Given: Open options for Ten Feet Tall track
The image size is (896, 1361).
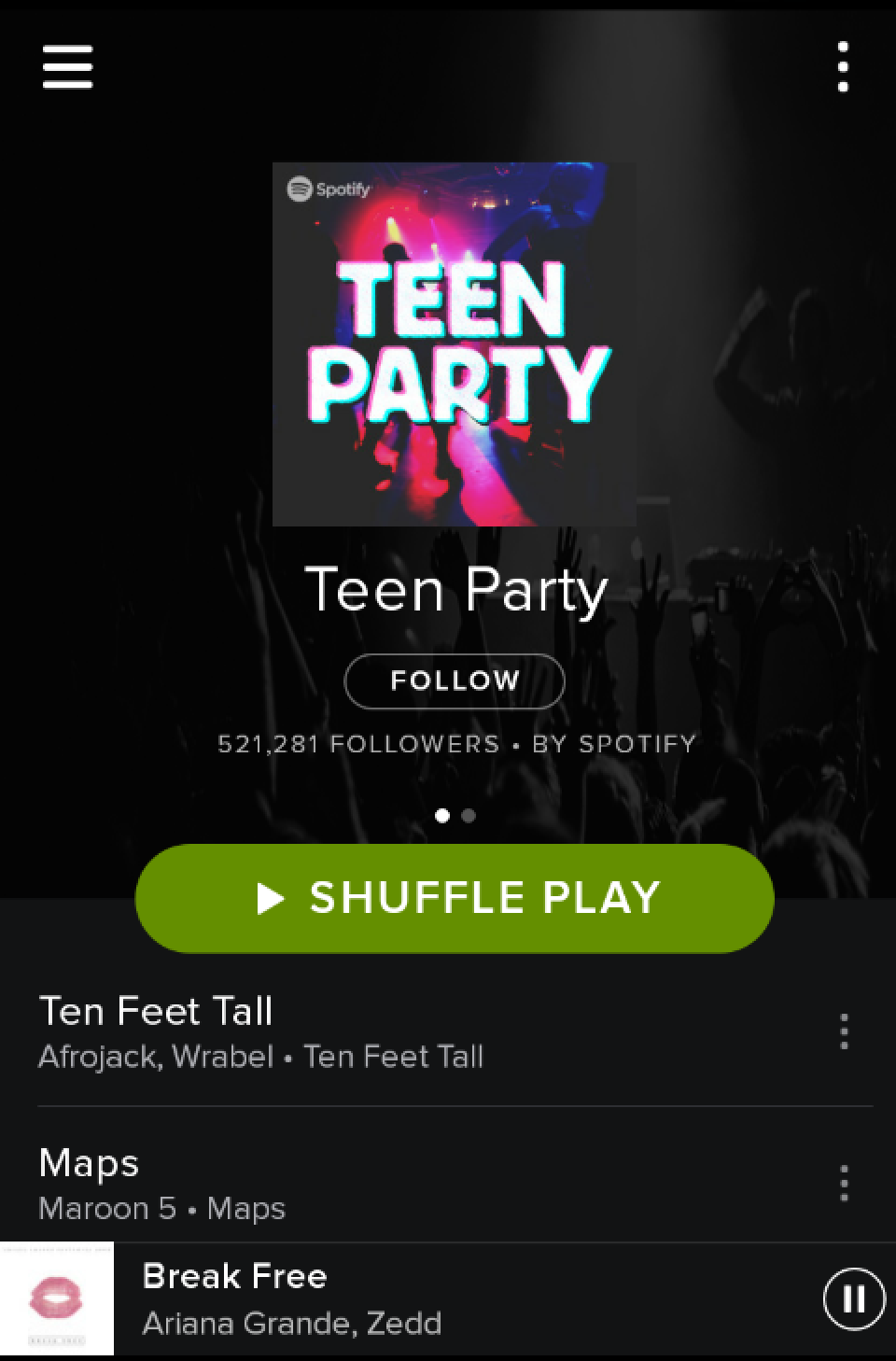Looking at the screenshot, I should [844, 1031].
